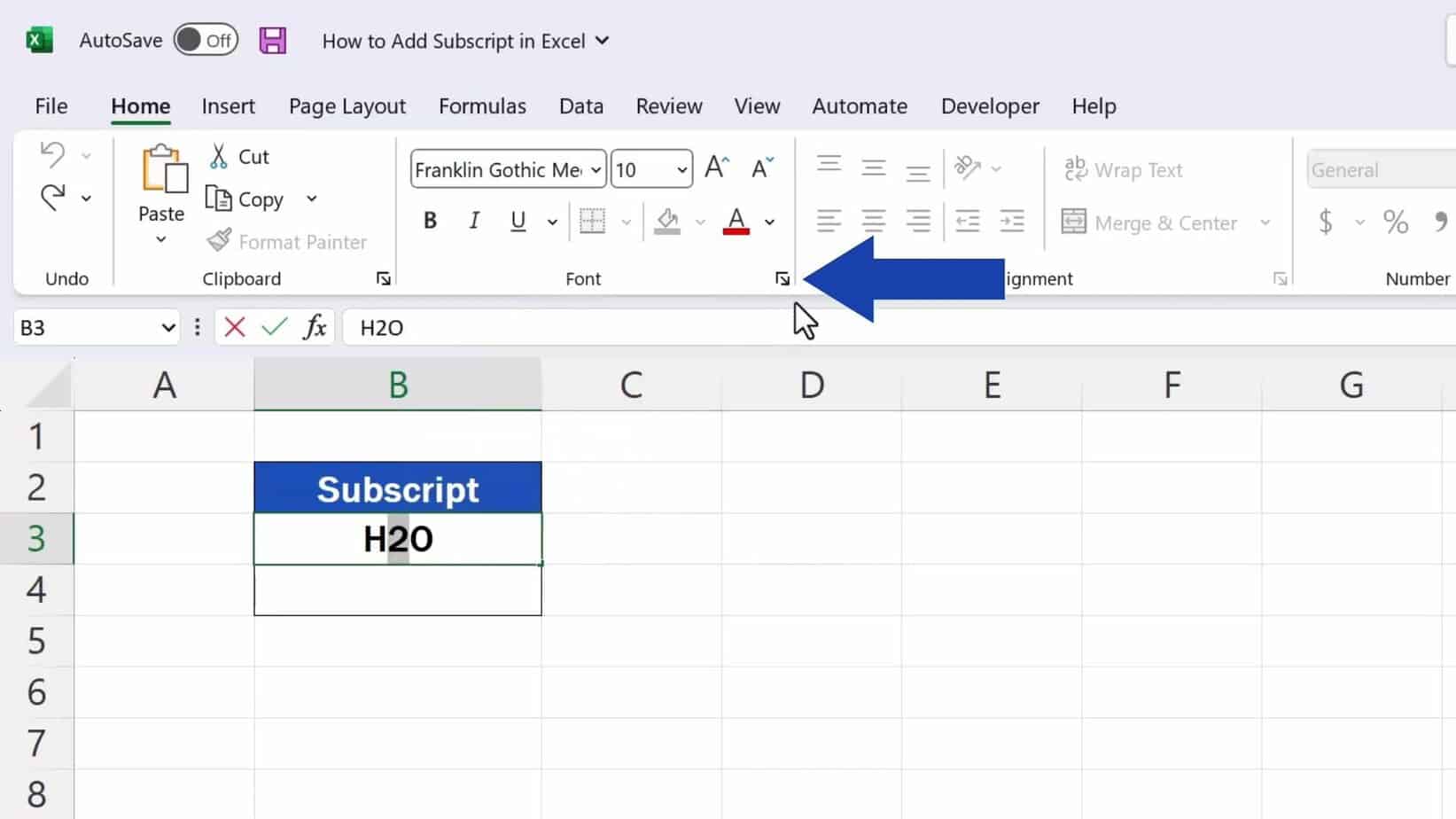
Task: Open the Font name dropdown
Action: point(593,169)
